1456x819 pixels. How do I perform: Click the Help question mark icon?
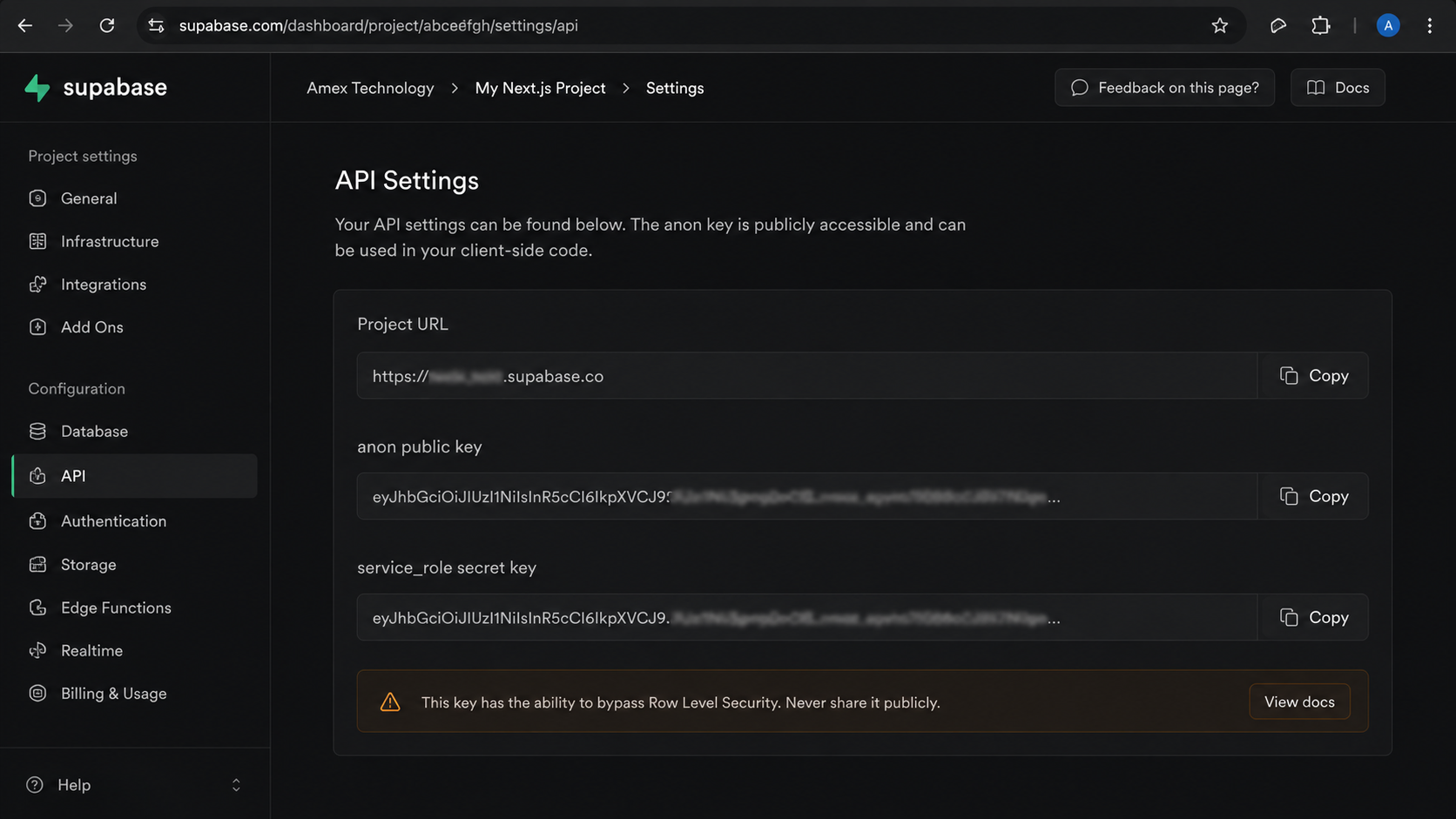pyautogui.click(x=35, y=785)
